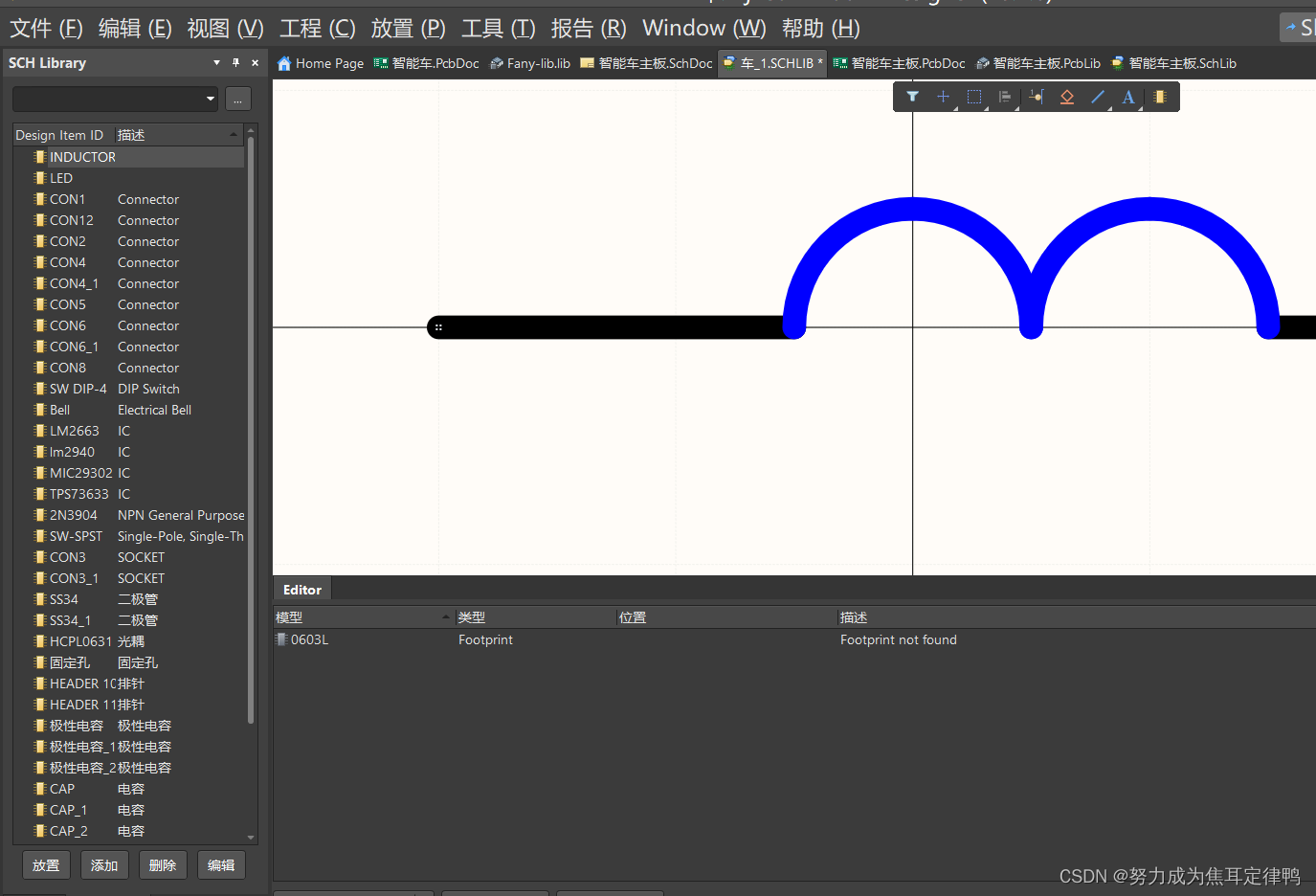Click the add component part icon

1160,97
